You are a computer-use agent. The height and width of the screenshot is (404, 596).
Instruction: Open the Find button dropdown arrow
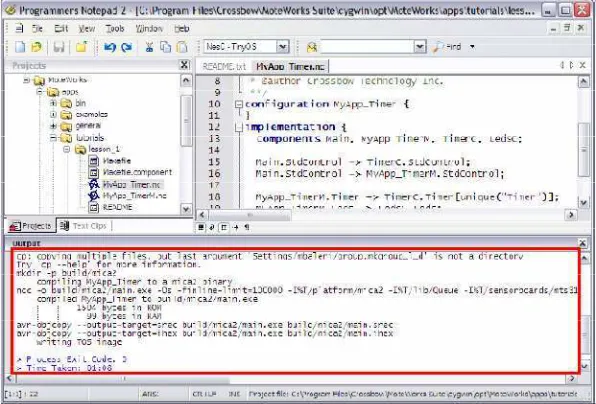tap(472, 47)
